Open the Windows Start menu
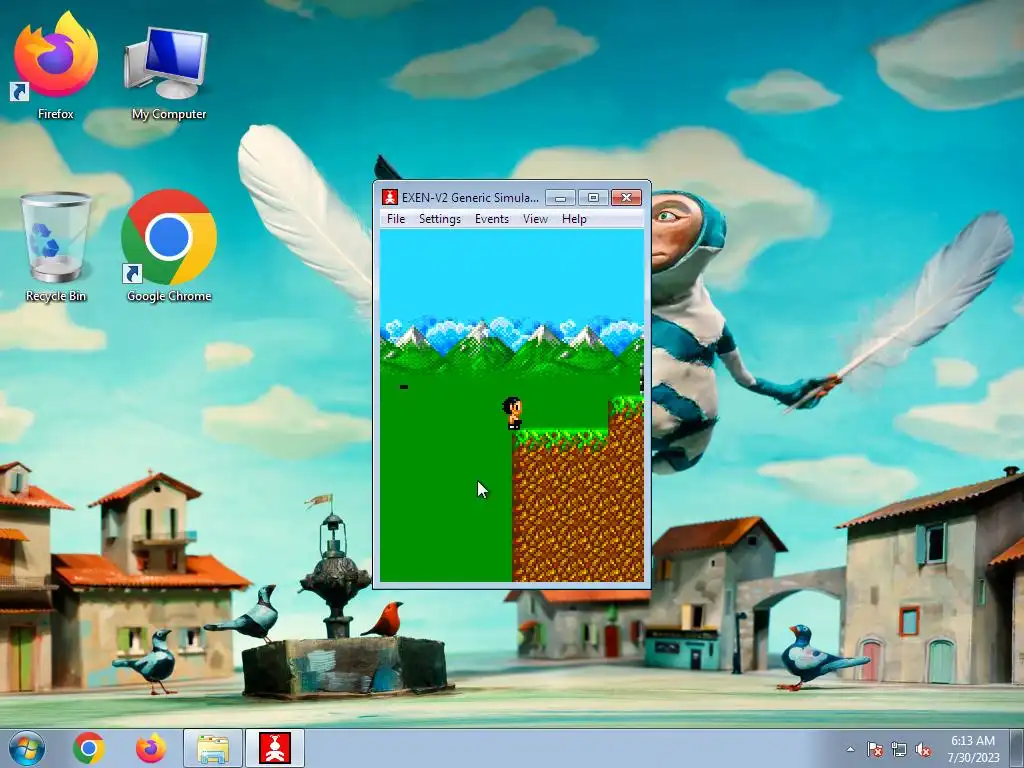The width and height of the screenshot is (1024, 768). [x=27, y=748]
